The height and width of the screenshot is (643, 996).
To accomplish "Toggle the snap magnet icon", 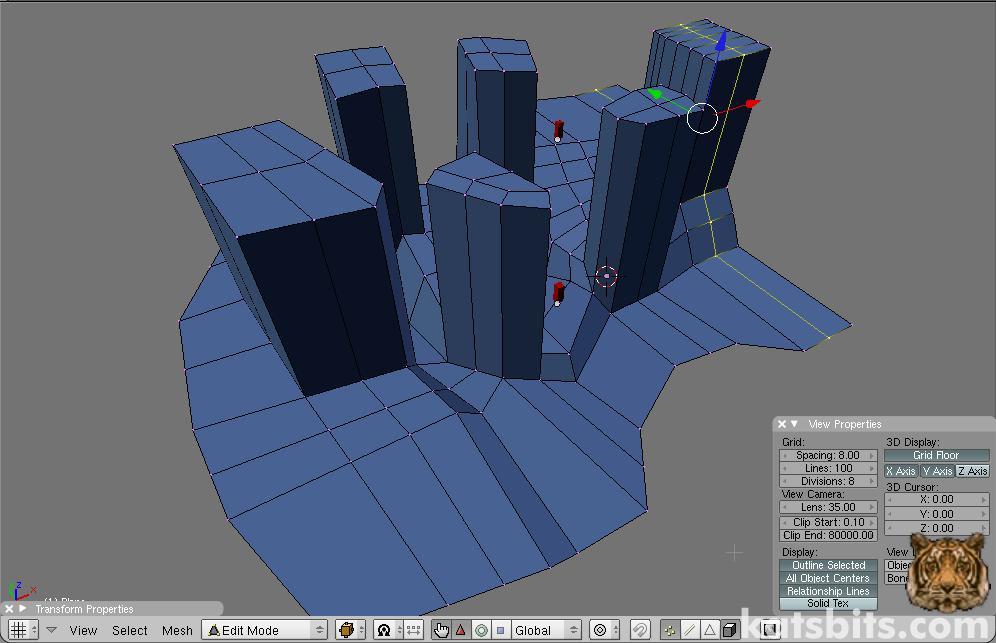I will 640,630.
